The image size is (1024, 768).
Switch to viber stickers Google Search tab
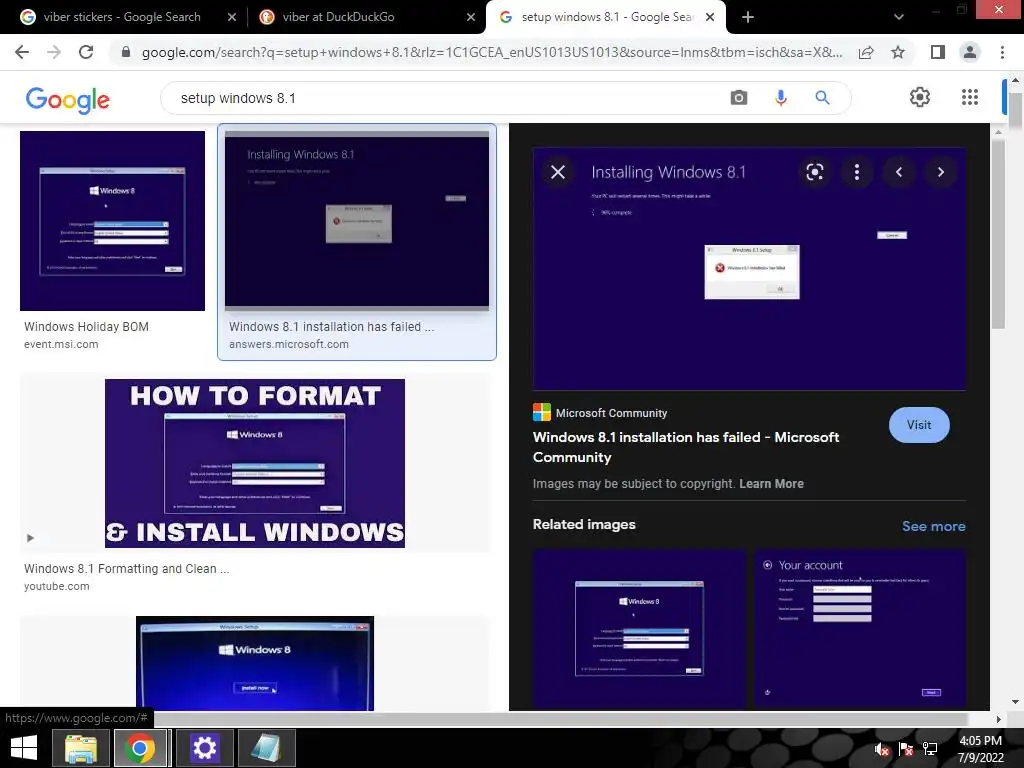tap(121, 17)
